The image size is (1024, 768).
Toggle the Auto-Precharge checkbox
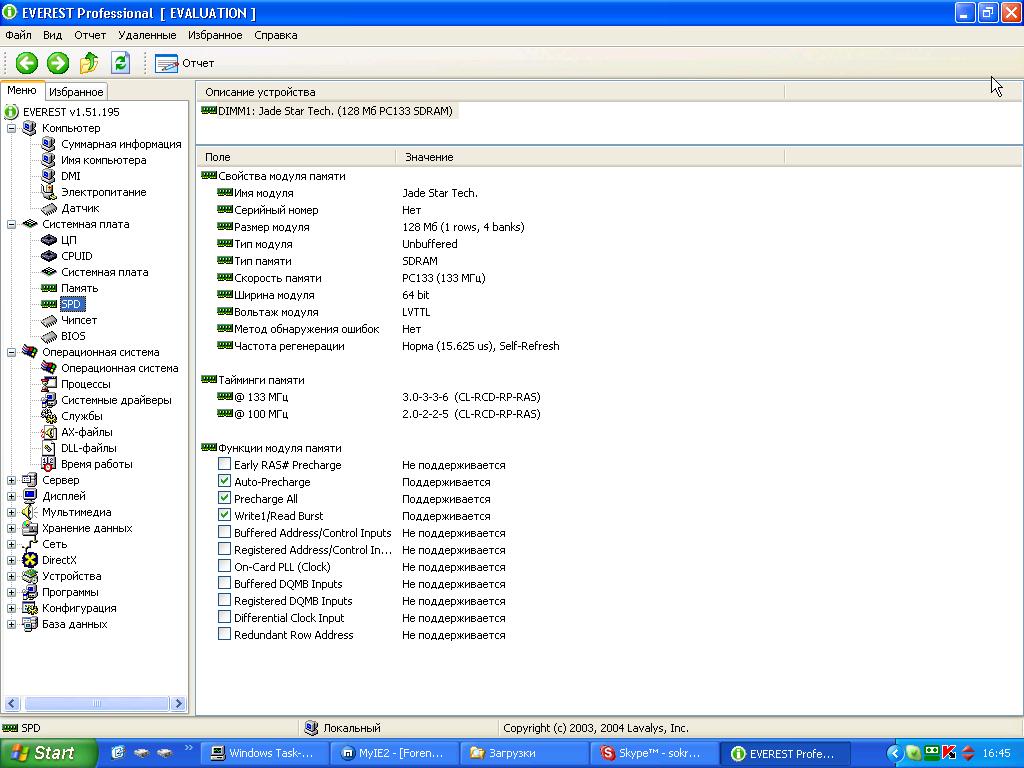[x=224, y=481]
